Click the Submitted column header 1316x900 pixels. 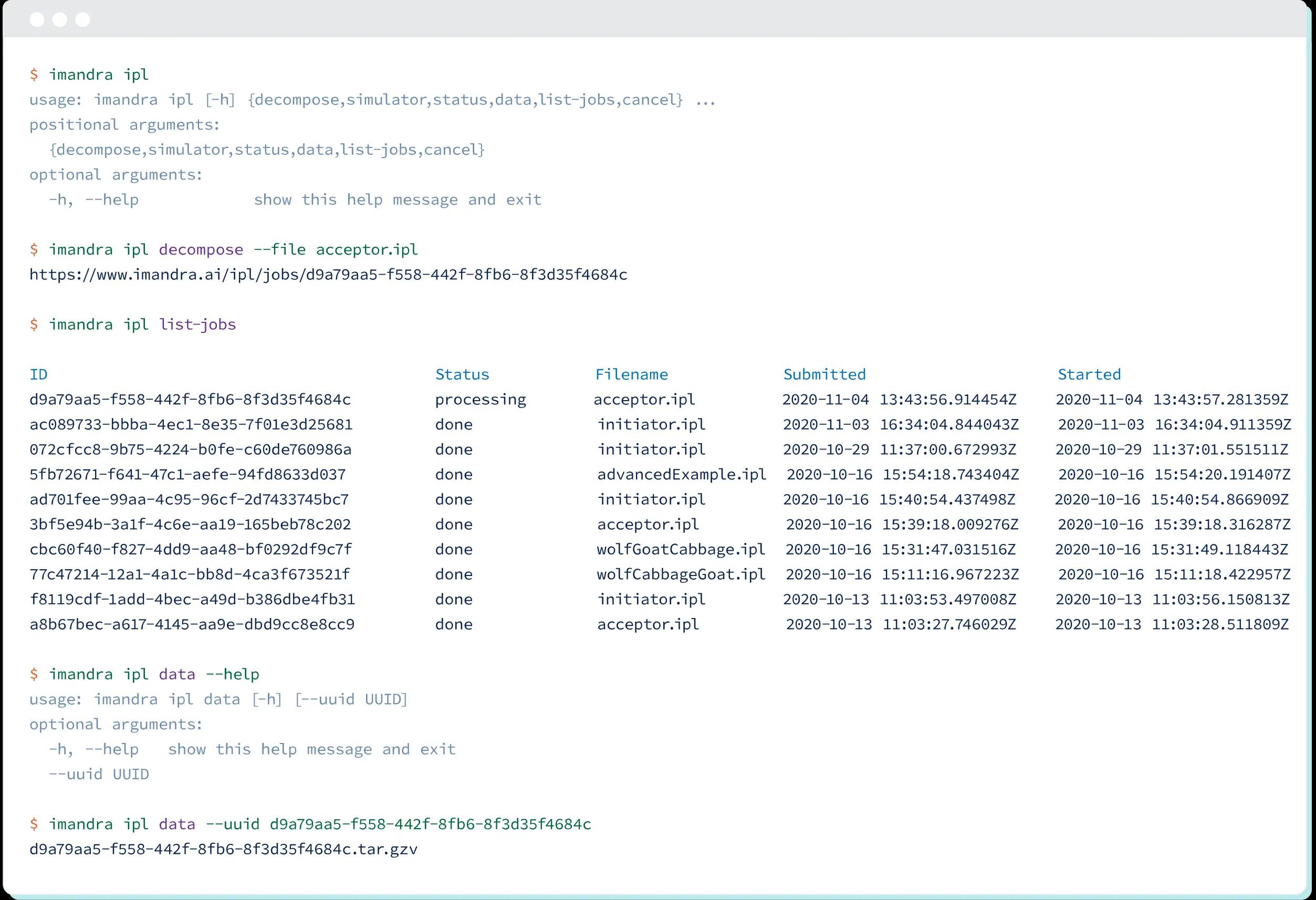[824, 373]
